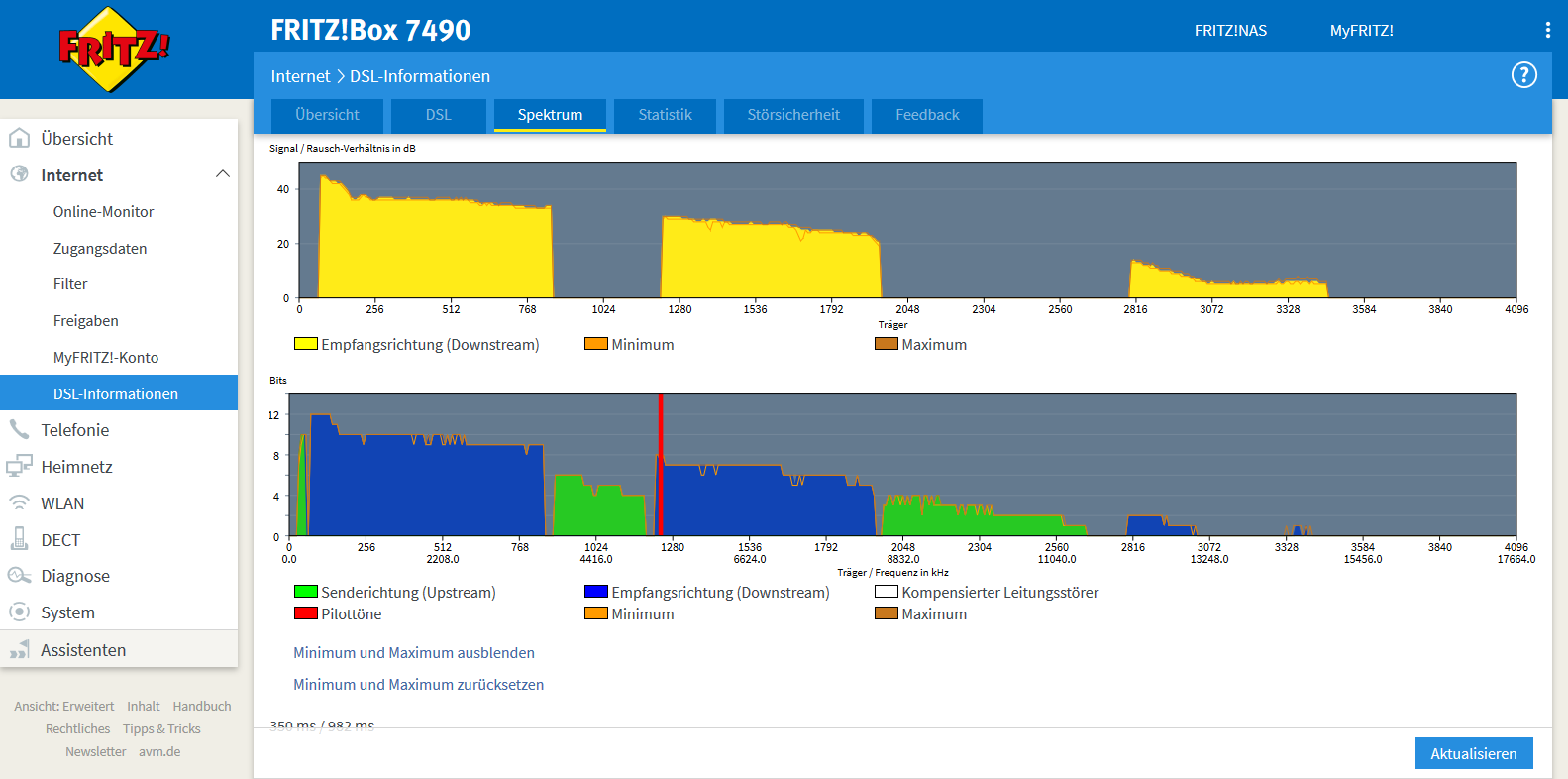Click the DECT base station icon
1568x779 pixels.
coord(19,539)
